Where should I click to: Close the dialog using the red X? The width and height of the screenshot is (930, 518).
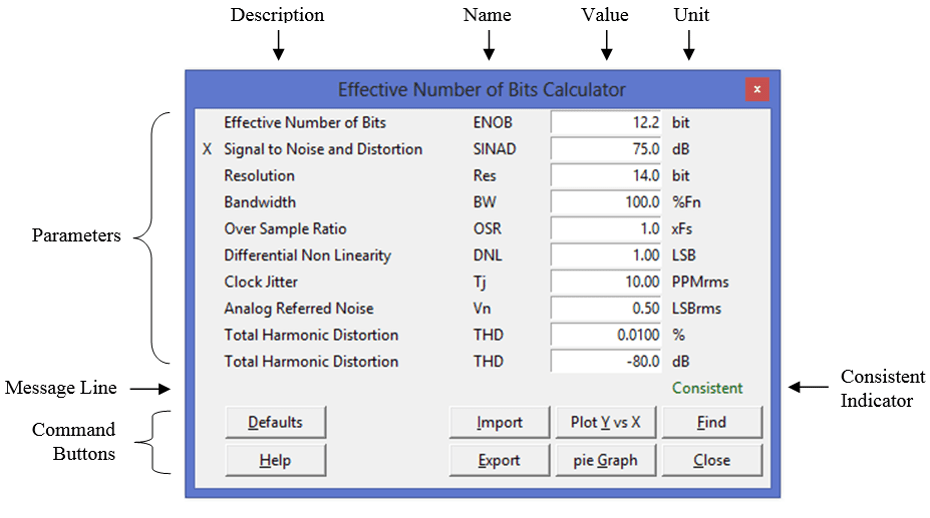(x=757, y=90)
